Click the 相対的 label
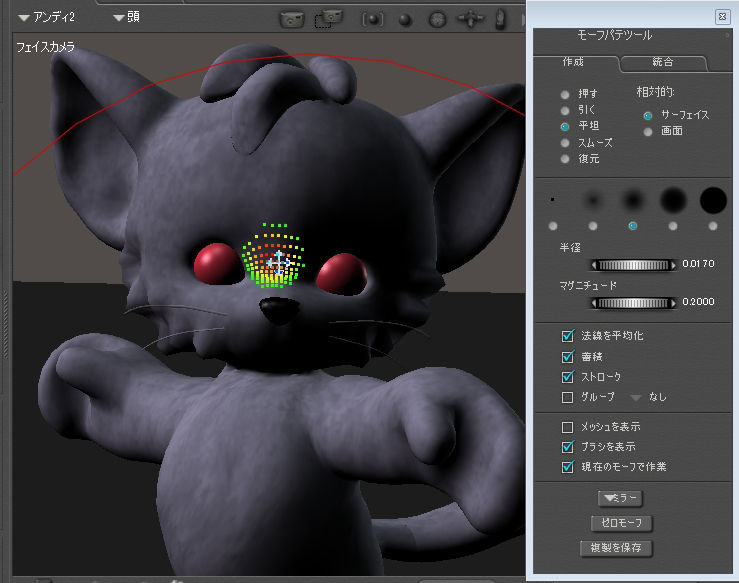Screen dimensions: 739x583 tap(656, 92)
